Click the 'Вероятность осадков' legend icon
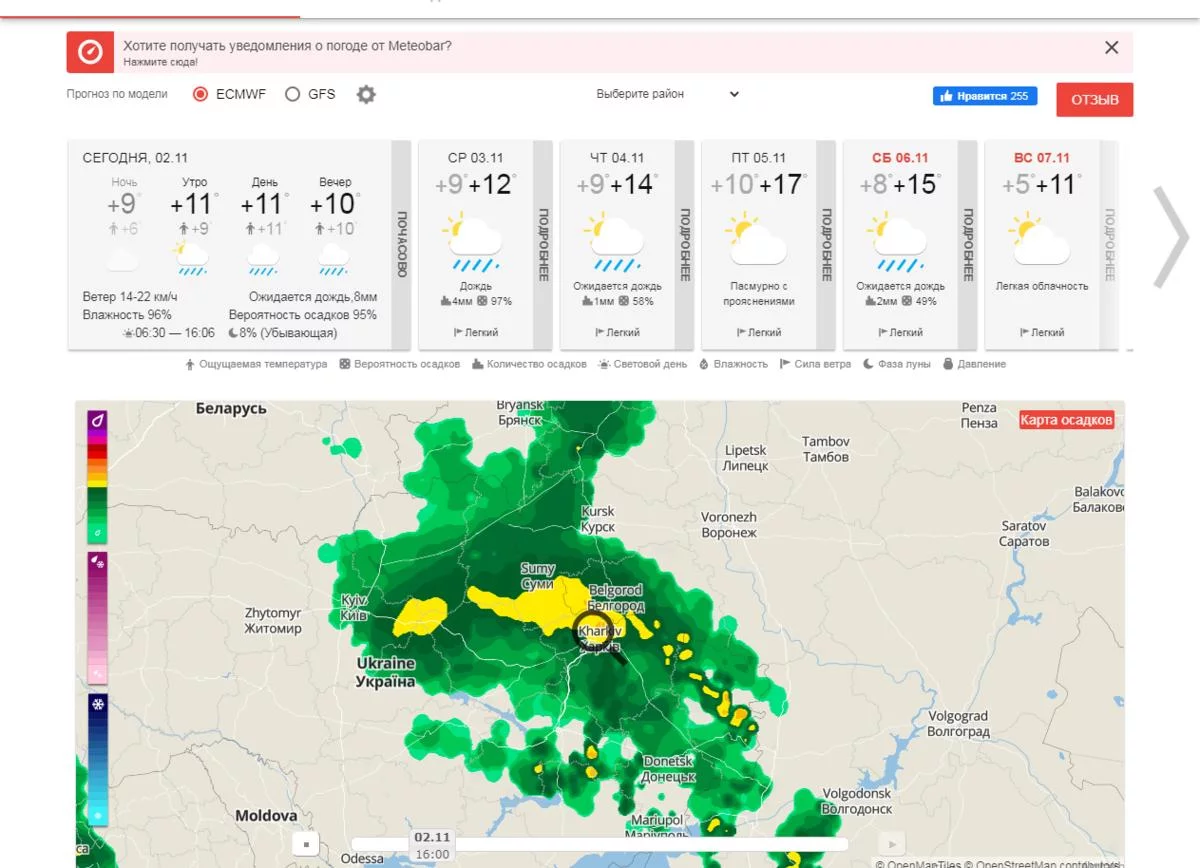Viewport: 1200px width, 868px height. pos(345,364)
